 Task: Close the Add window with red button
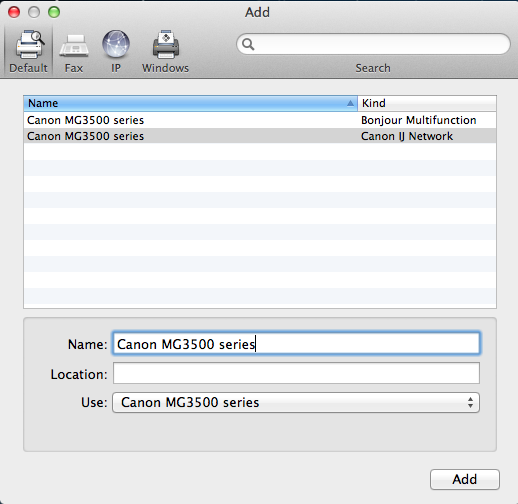(x=14, y=12)
